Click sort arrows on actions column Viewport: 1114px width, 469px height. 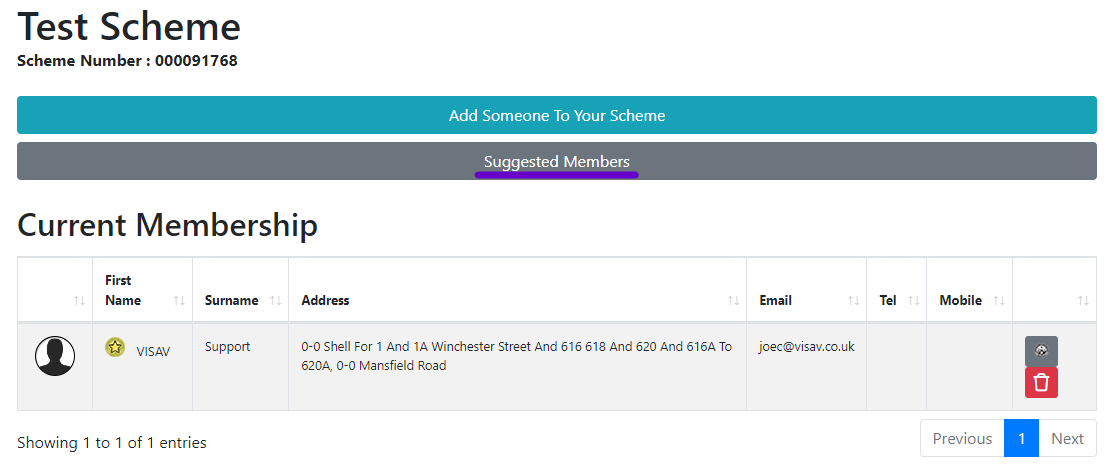(1083, 301)
